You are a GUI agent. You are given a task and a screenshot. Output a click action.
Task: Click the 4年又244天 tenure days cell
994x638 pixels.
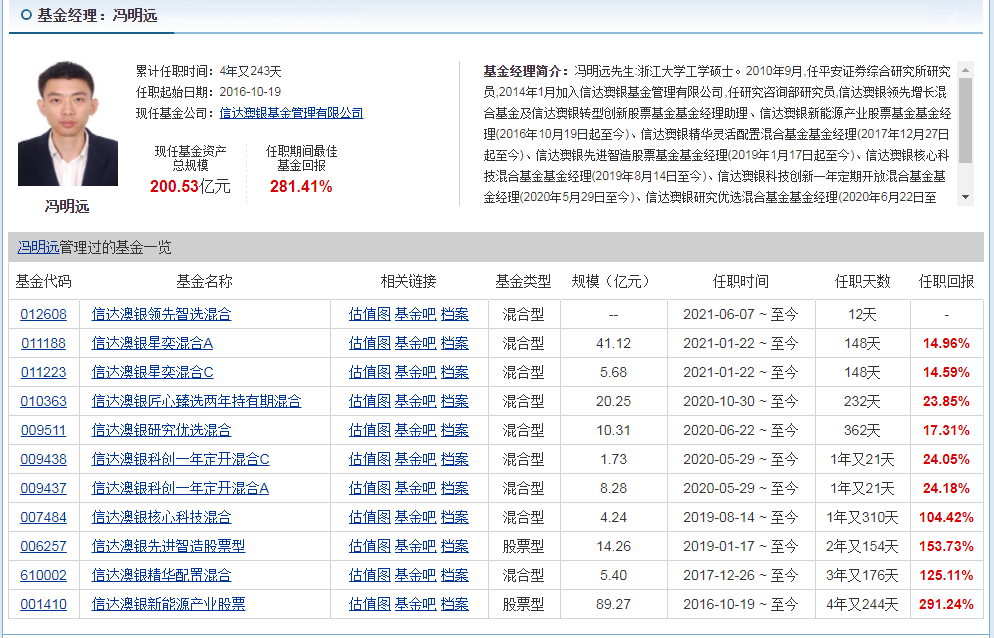[x=862, y=604]
